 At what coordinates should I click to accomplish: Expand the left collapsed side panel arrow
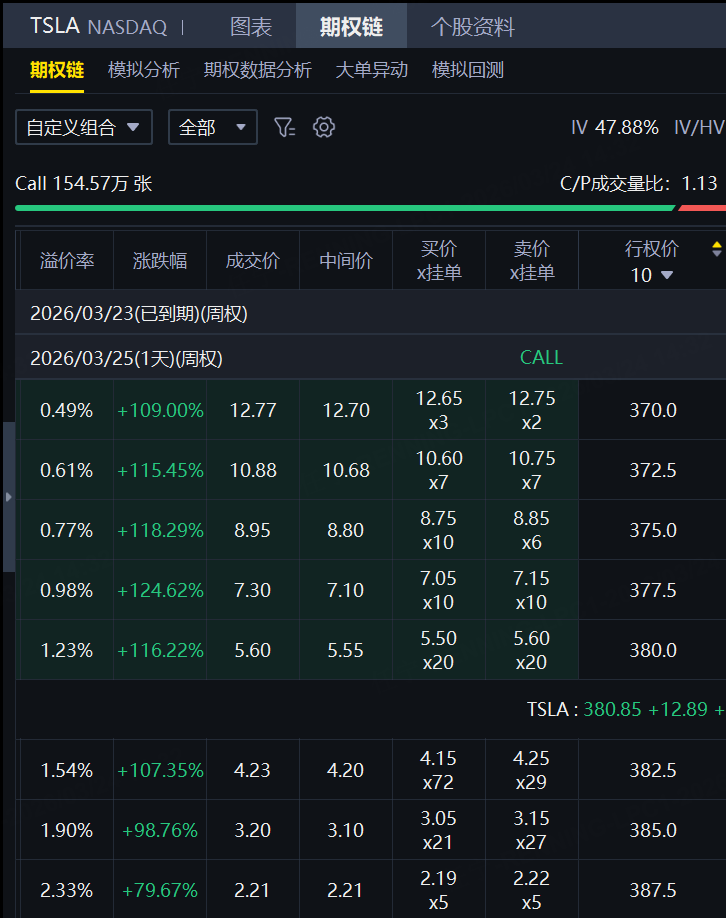tap(8, 497)
